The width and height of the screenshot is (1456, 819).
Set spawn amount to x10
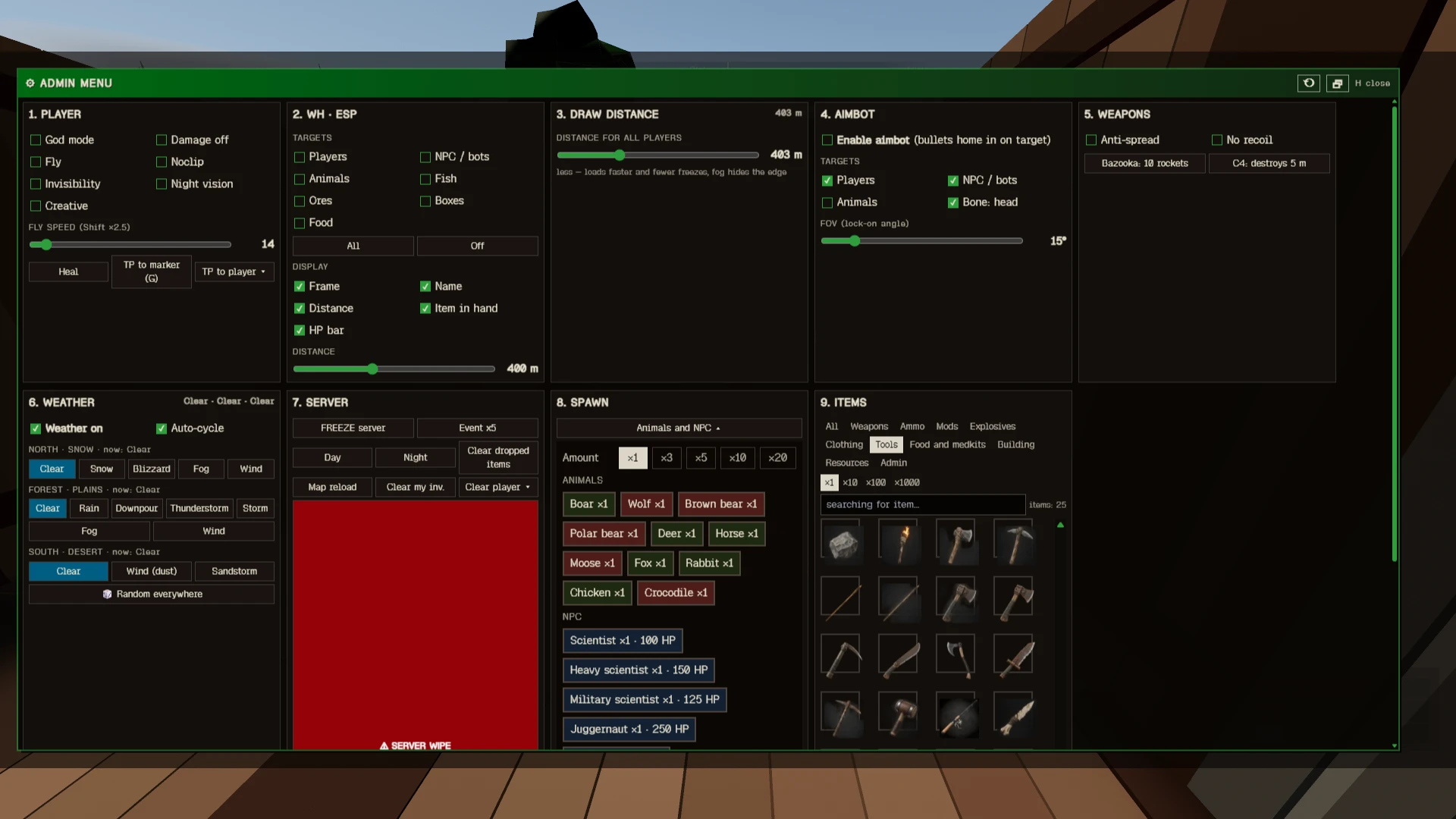point(737,458)
